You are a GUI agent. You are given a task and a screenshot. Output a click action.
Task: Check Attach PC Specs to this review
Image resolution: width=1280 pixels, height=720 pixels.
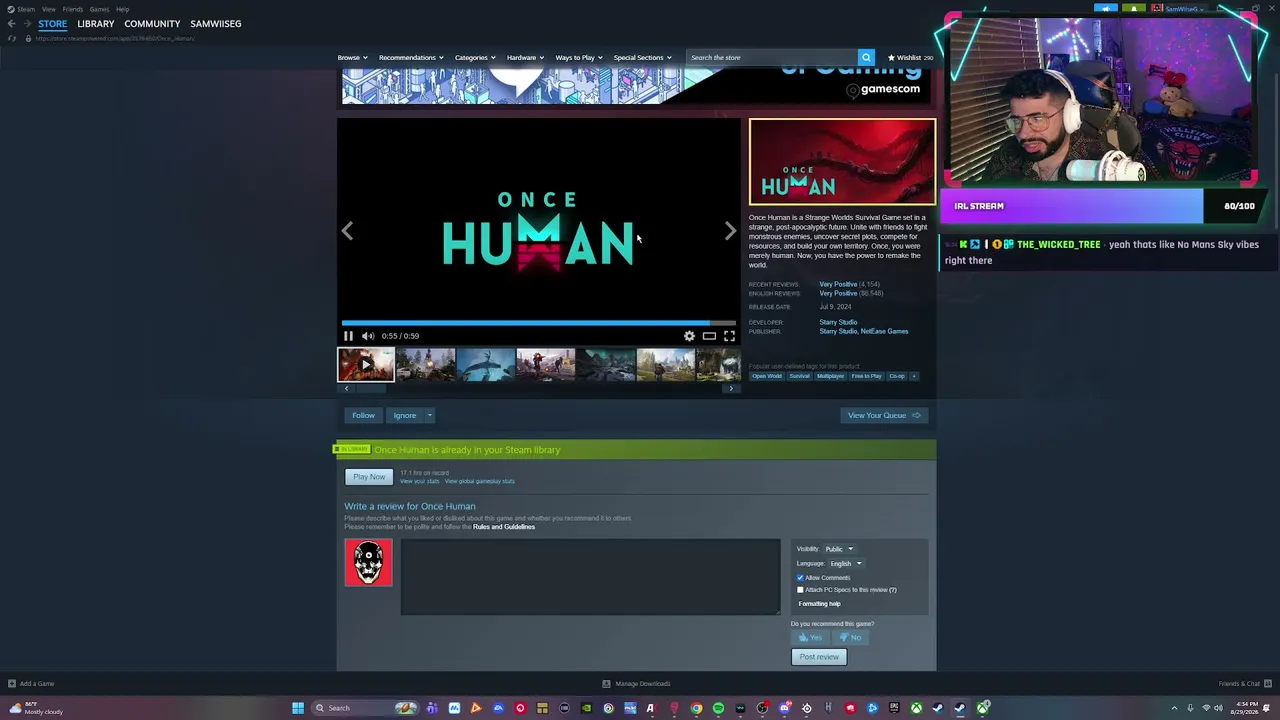coord(800,590)
